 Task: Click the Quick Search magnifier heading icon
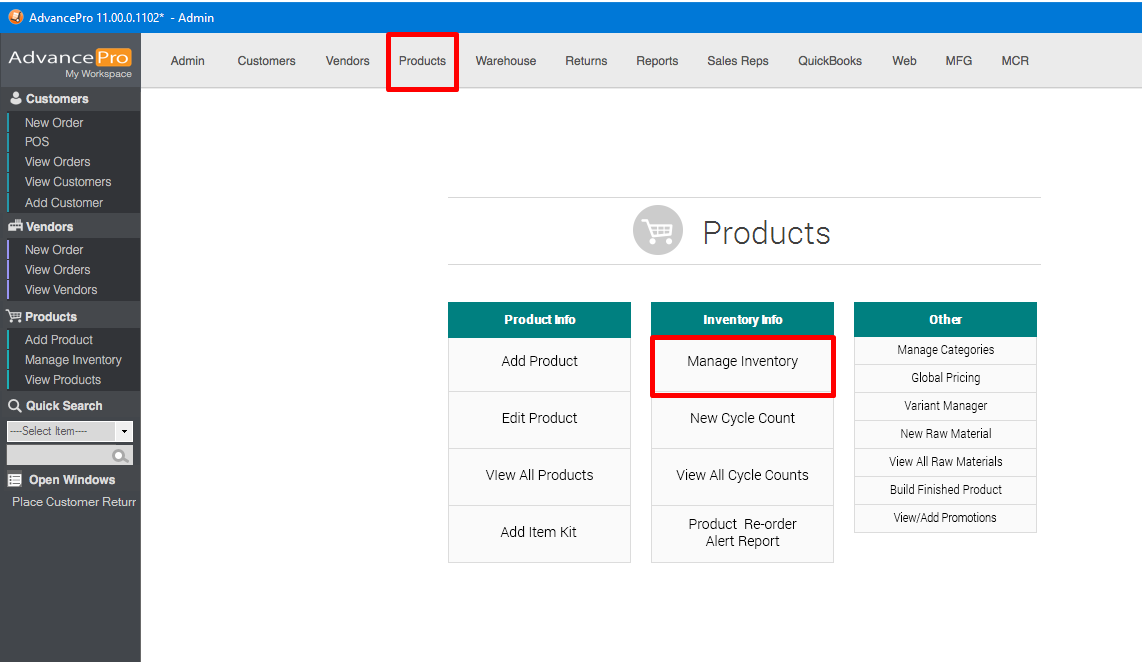15,406
